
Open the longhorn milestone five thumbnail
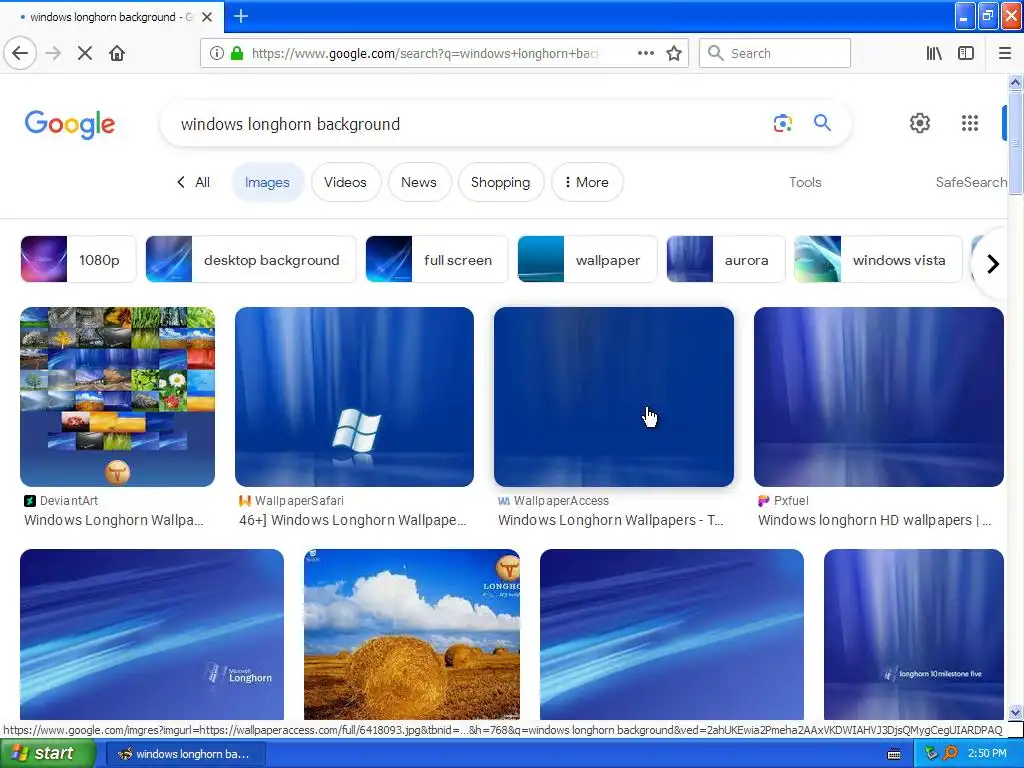(914, 634)
